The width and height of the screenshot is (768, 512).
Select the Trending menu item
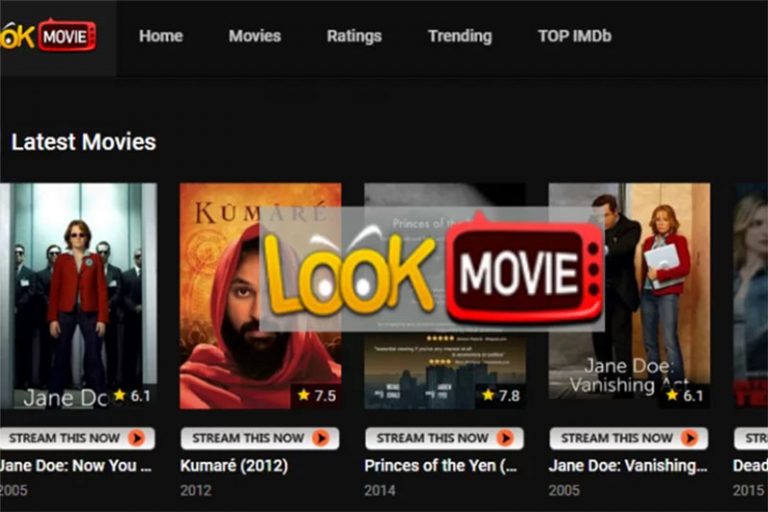point(459,36)
